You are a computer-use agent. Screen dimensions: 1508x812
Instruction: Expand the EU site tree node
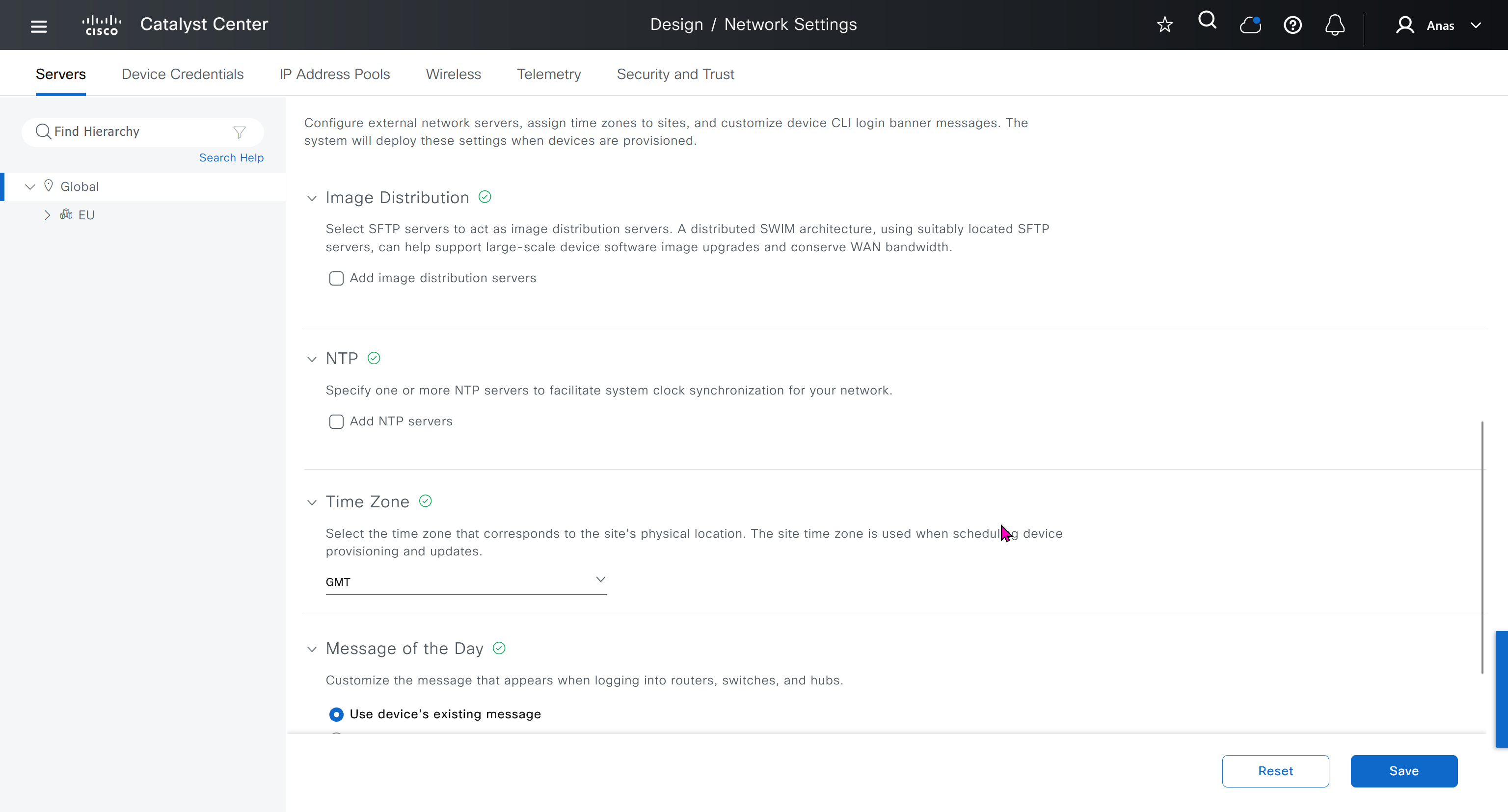click(48, 215)
